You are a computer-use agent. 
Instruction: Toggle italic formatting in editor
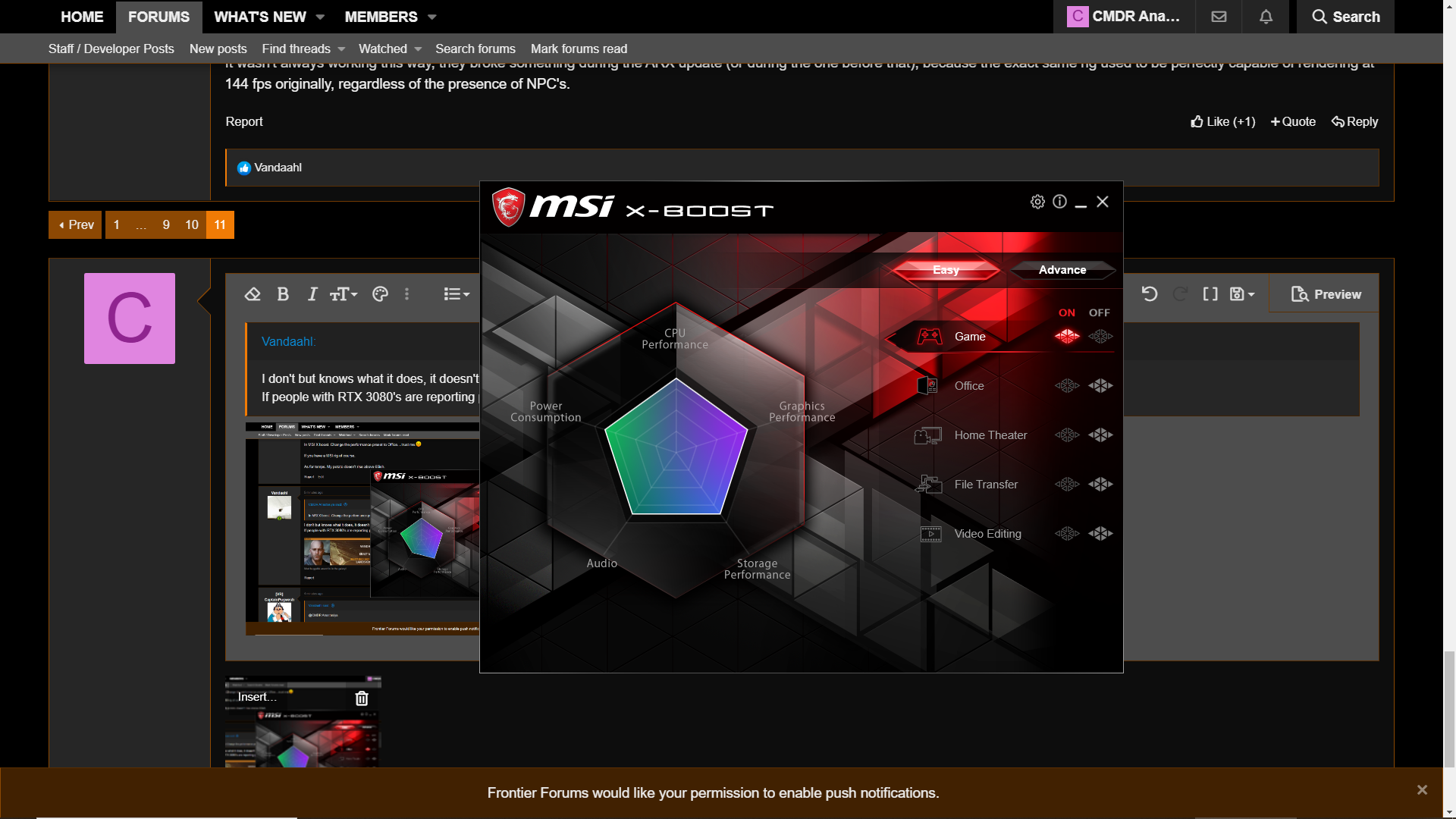[312, 294]
